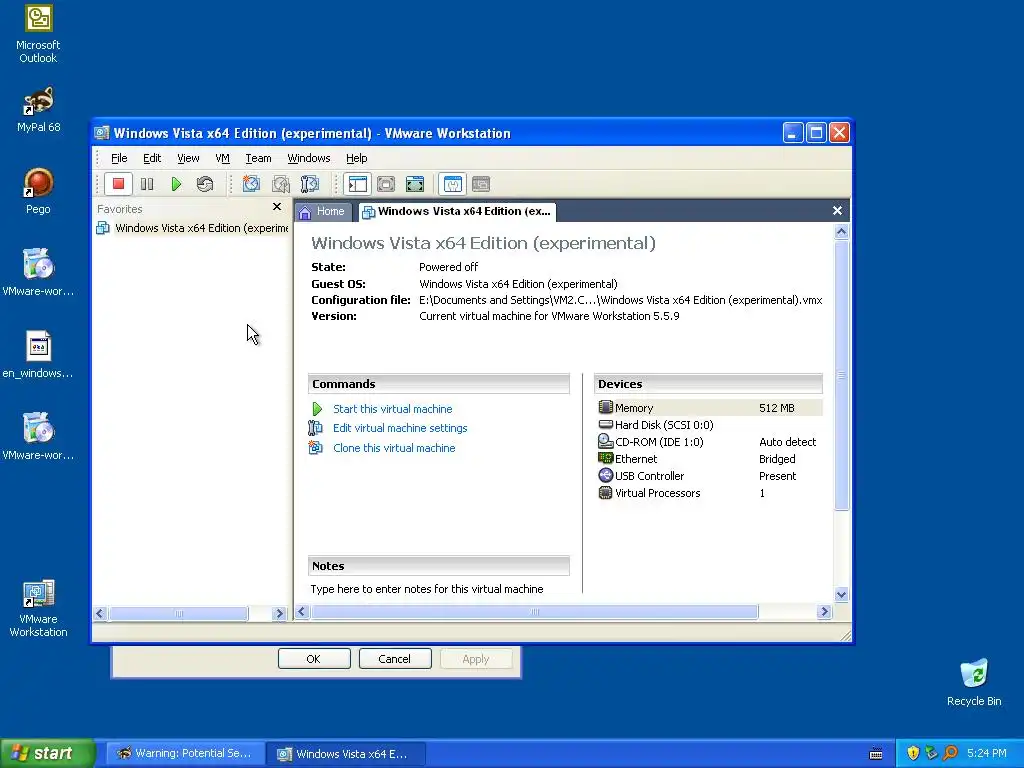The height and width of the screenshot is (768, 1024).
Task: Click the icon beside Clone this virtual machine
Action: pos(315,448)
